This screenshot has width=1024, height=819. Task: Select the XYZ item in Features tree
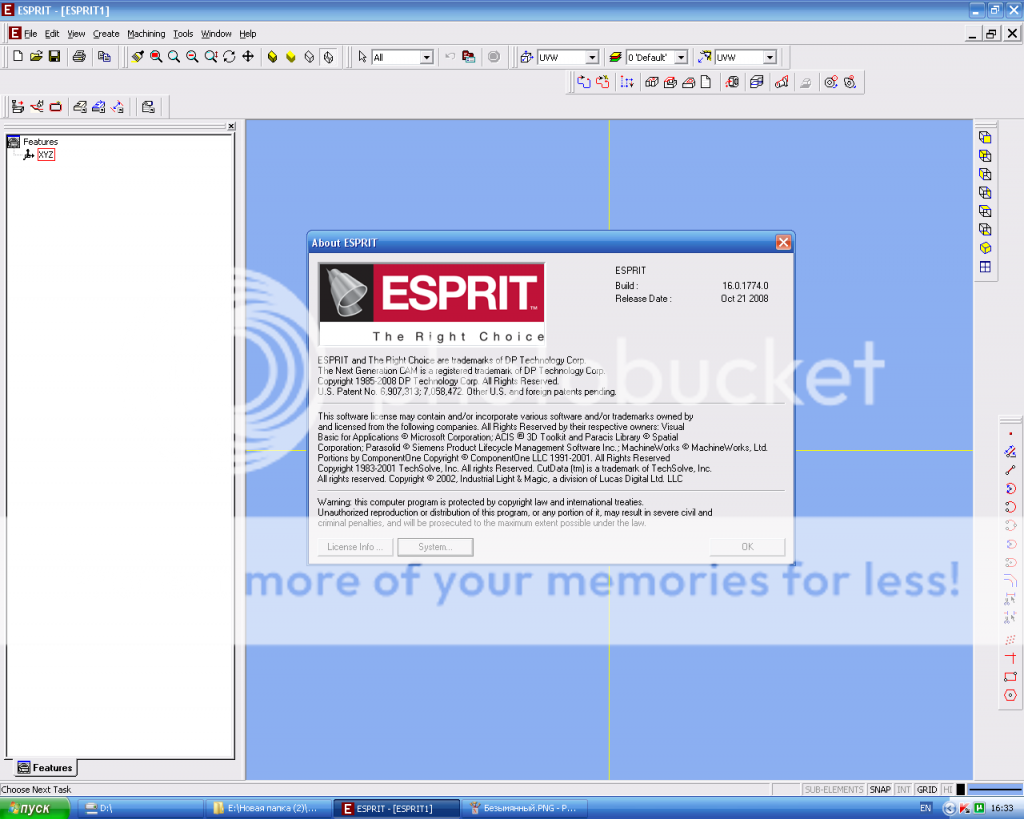[46, 155]
